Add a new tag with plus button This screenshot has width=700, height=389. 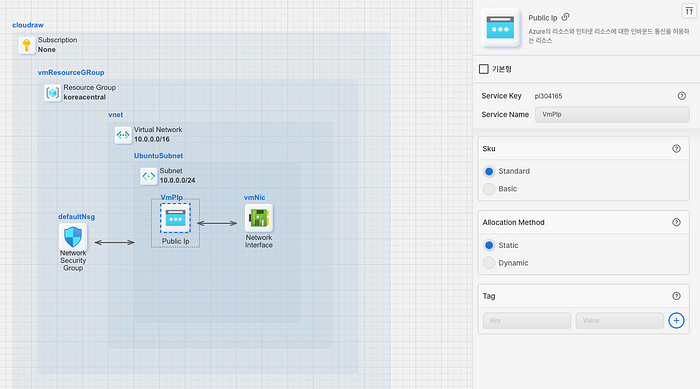(676, 320)
